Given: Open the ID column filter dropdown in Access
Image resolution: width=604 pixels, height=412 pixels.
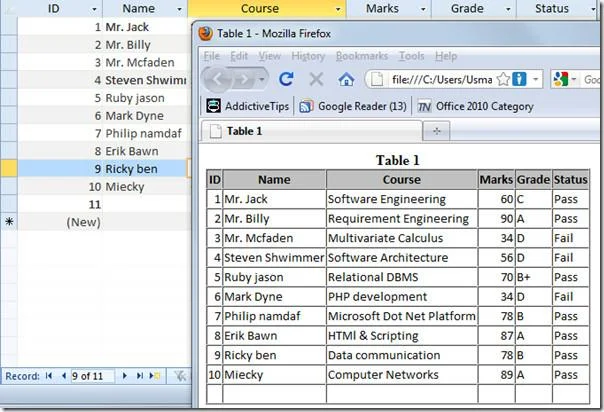Looking at the screenshot, I should pyautogui.click(x=94, y=9).
